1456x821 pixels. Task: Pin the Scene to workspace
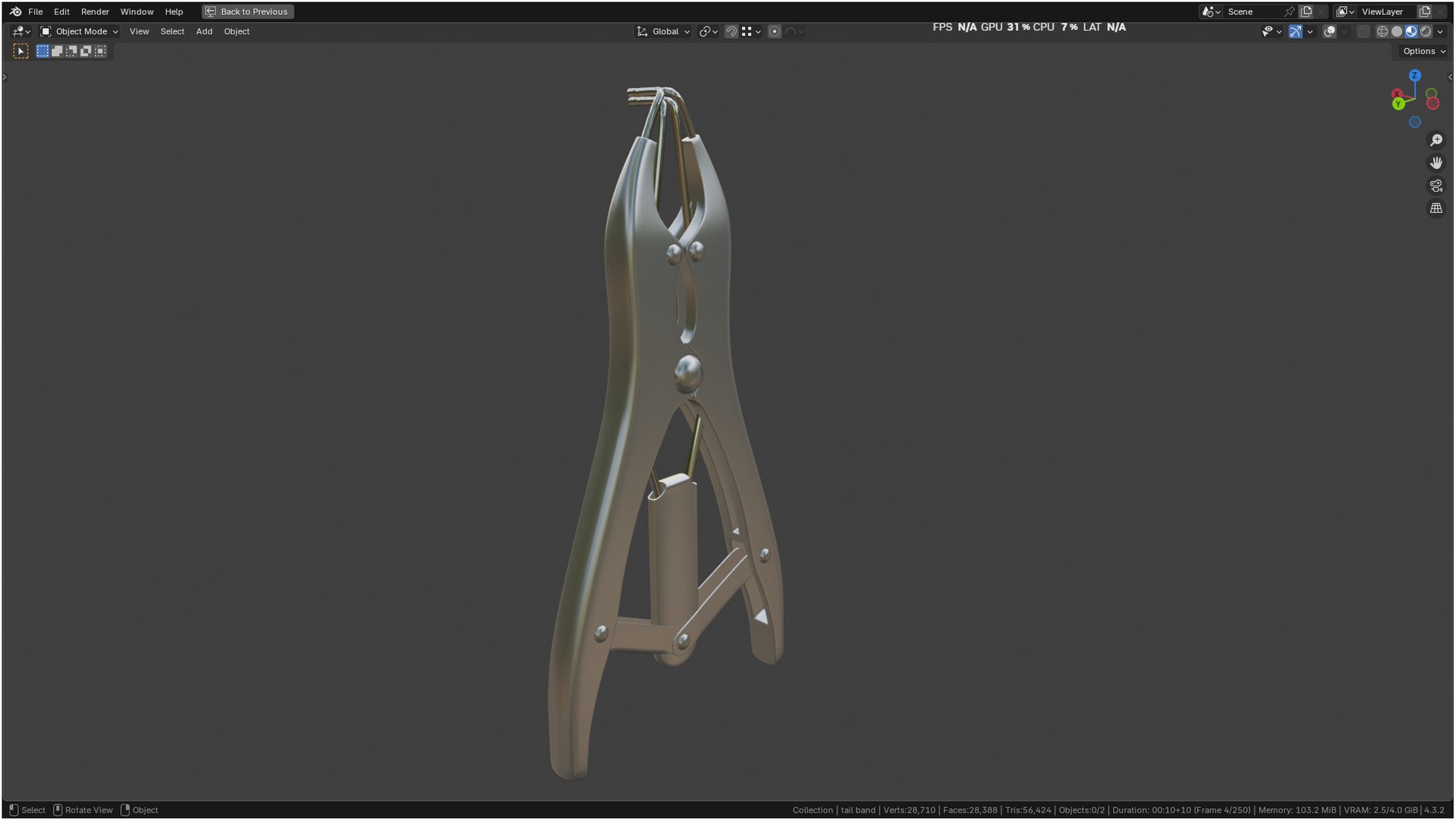[1289, 11]
